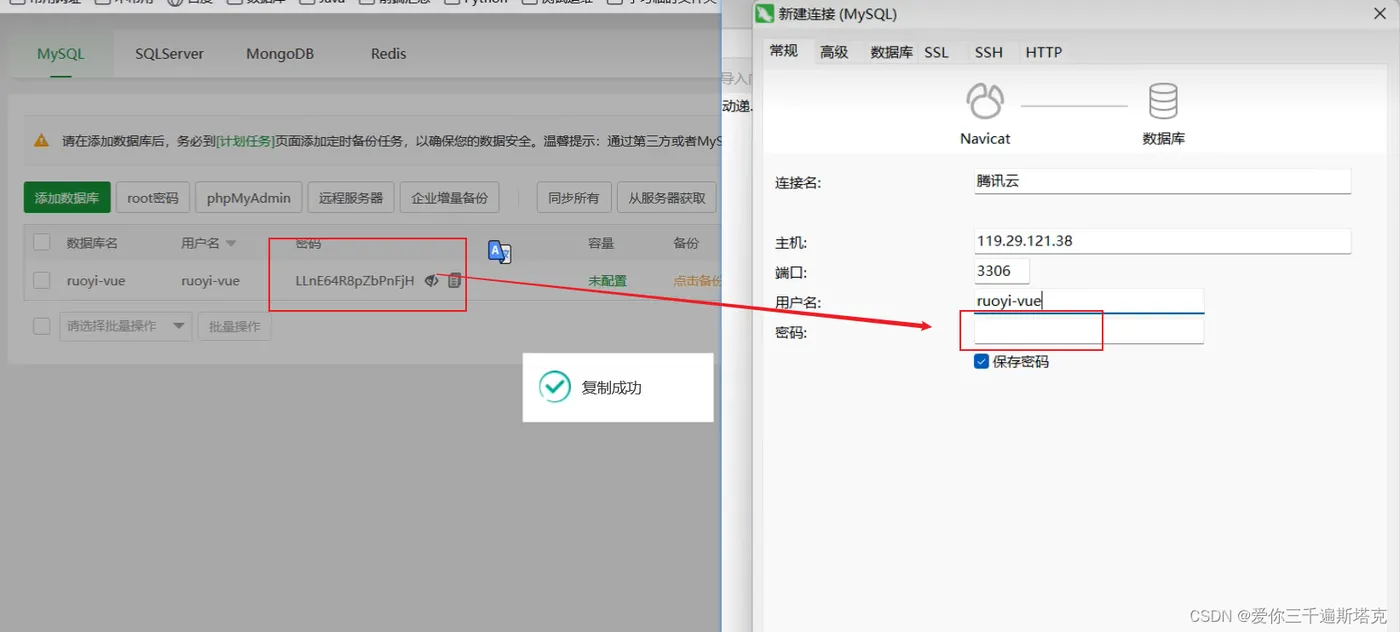Click the warning triangle icon in notice

pyautogui.click(x=41, y=141)
